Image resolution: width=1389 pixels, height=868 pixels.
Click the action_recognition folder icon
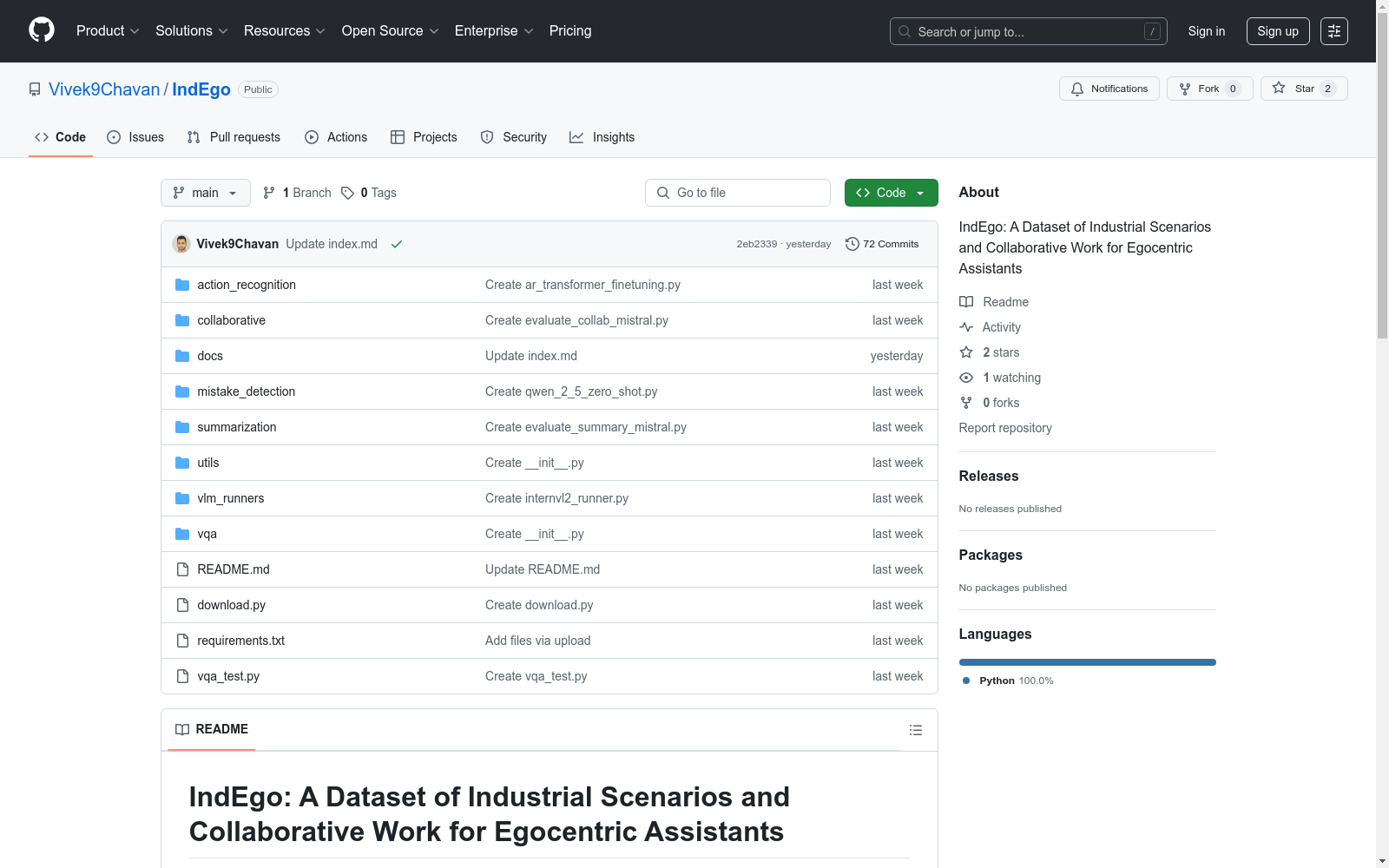point(182,285)
